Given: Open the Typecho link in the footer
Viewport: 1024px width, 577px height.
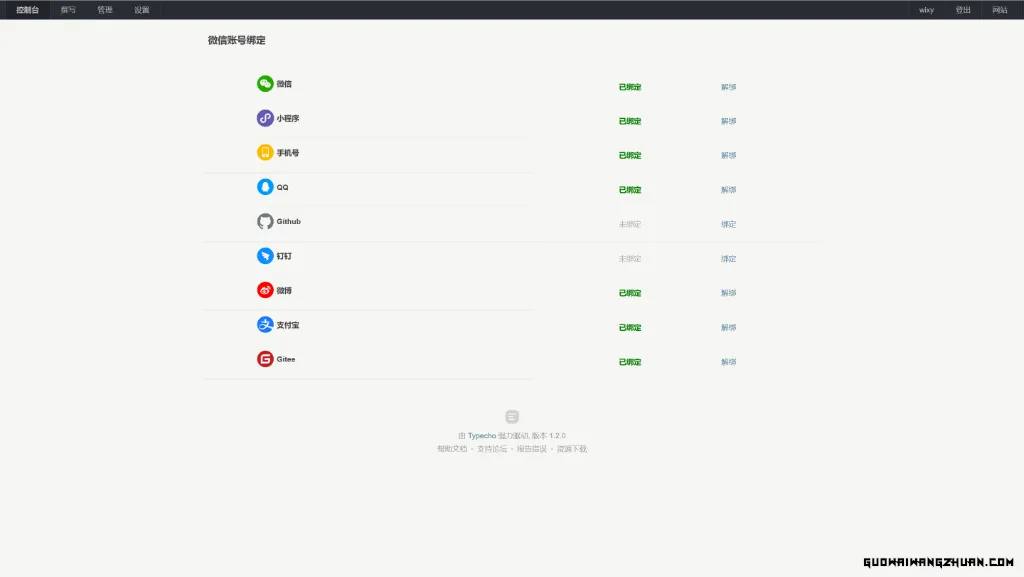Looking at the screenshot, I should click(482, 436).
